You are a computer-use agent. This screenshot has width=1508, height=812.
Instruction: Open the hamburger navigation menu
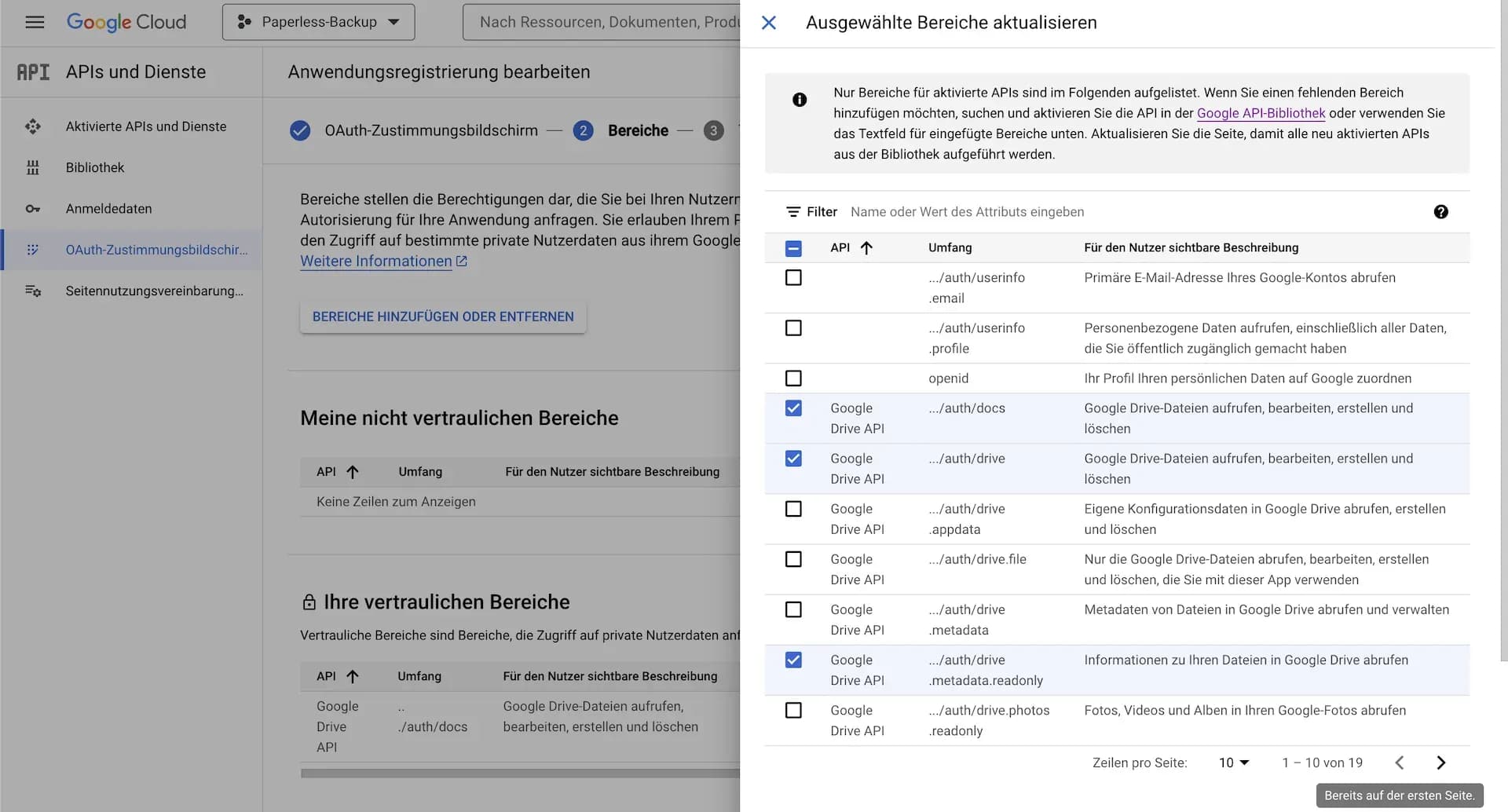click(x=35, y=22)
